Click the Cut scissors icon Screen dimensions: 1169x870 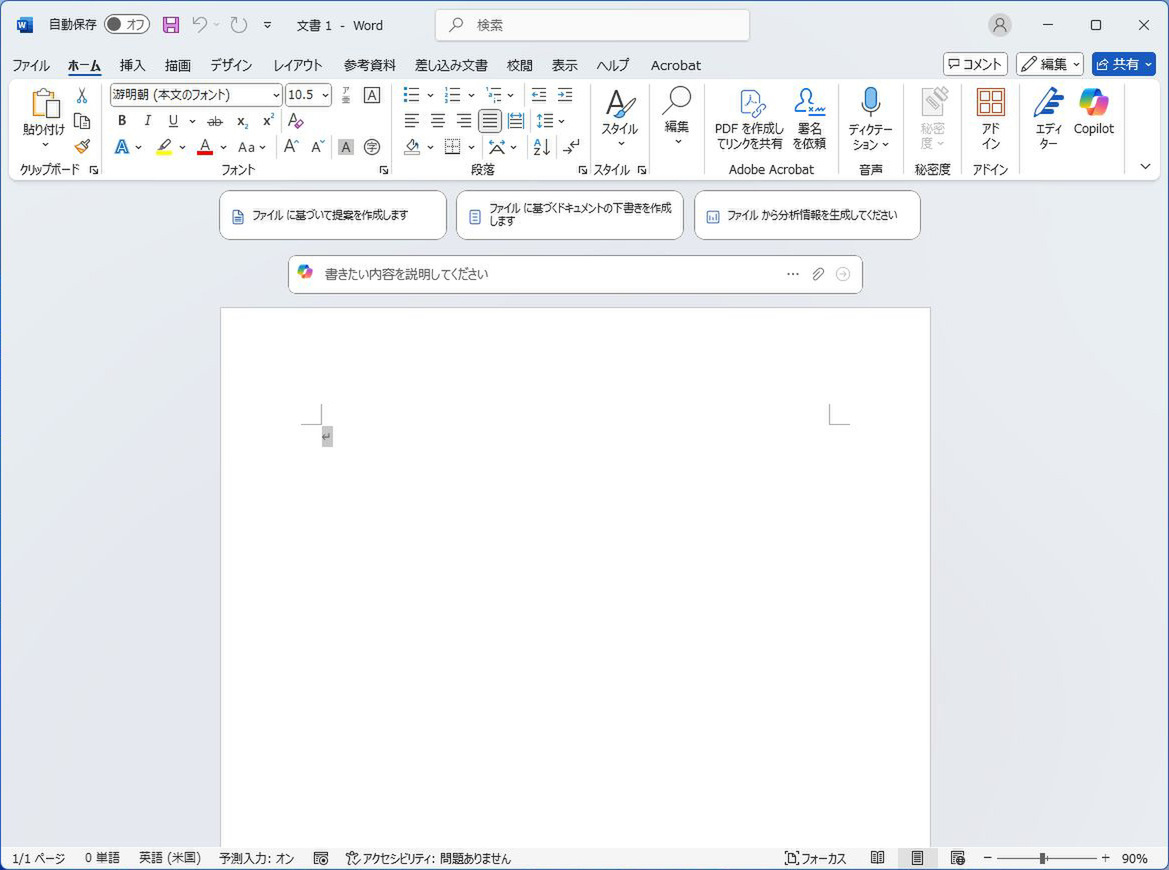coord(82,95)
